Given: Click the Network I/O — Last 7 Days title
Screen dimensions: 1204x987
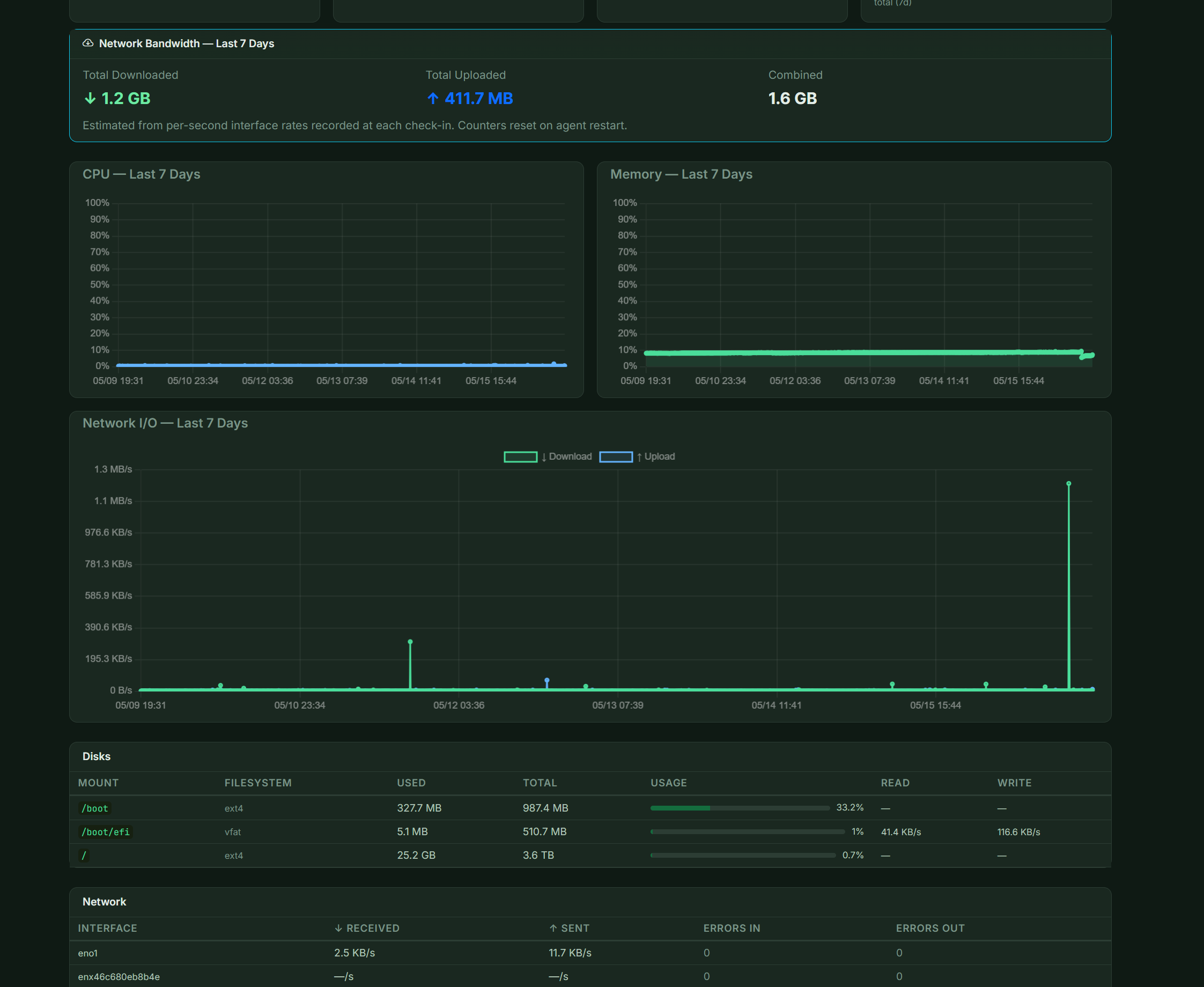Looking at the screenshot, I should click(x=165, y=423).
